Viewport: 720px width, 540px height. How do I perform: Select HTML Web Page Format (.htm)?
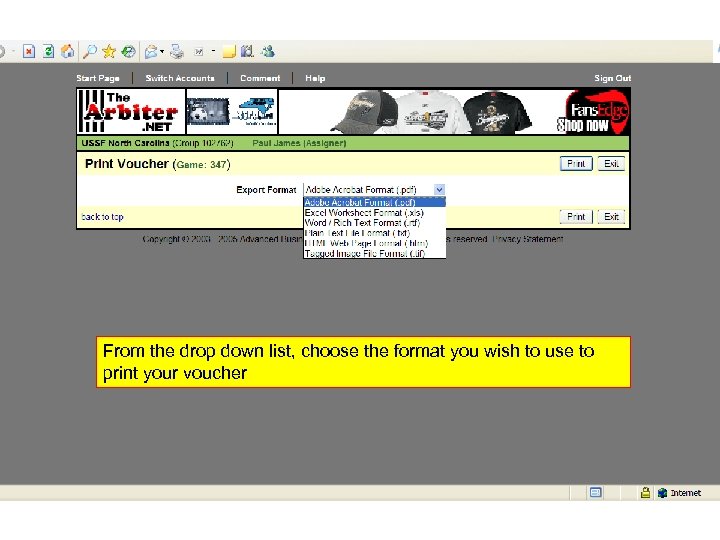coord(374,243)
